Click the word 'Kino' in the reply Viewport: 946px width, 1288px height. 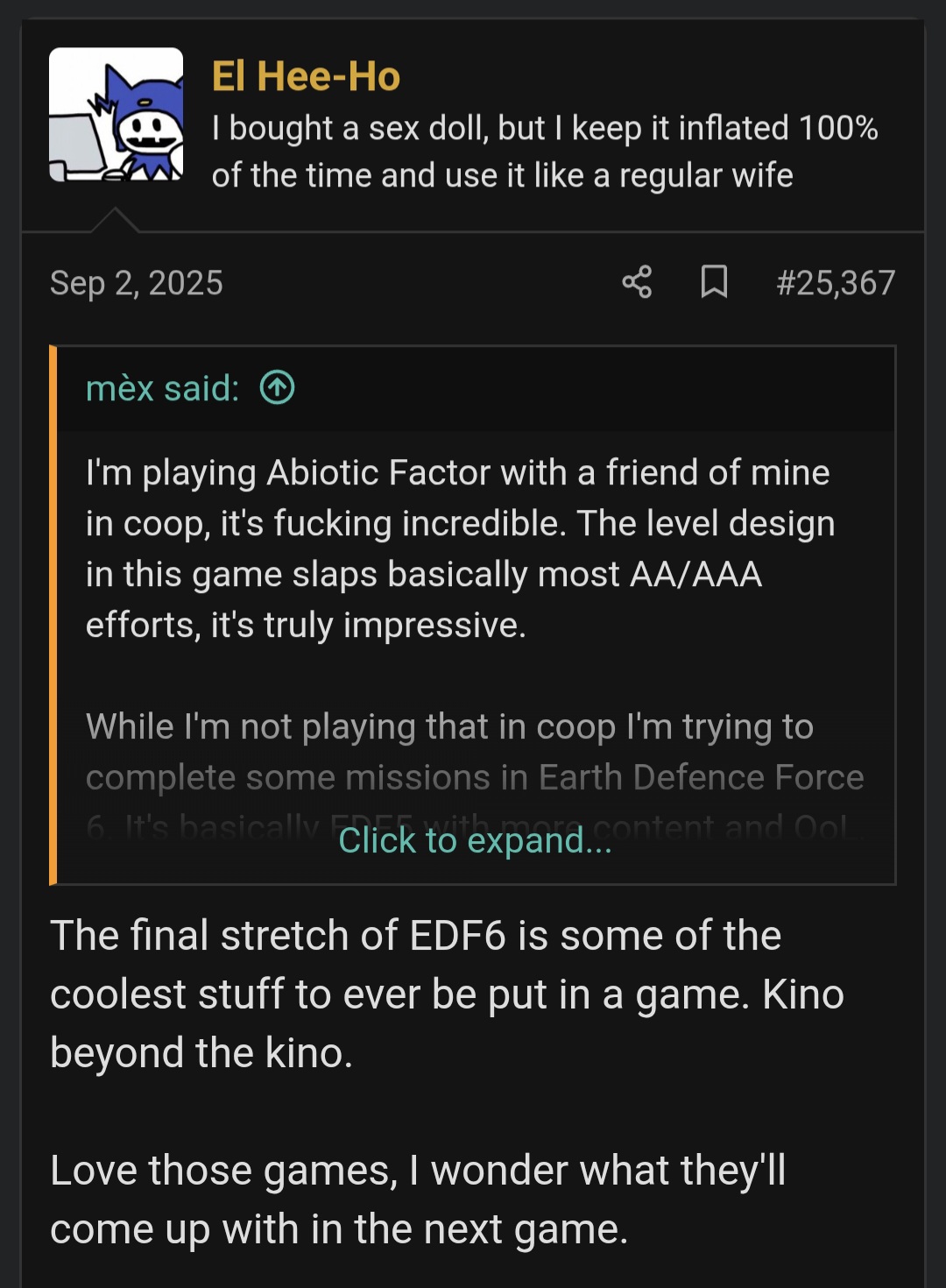coord(802,994)
